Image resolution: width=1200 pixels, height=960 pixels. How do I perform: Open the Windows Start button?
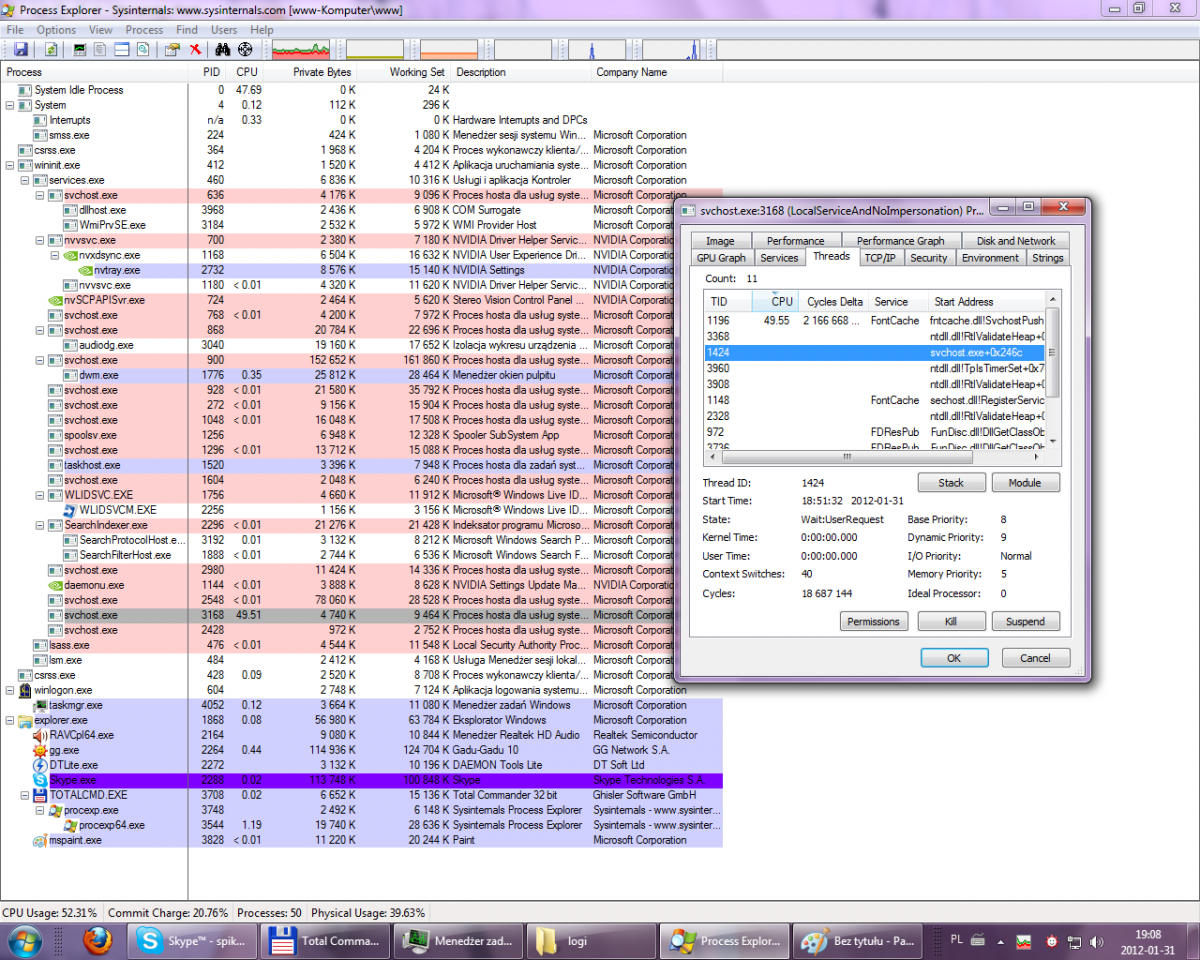(x=25, y=940)
